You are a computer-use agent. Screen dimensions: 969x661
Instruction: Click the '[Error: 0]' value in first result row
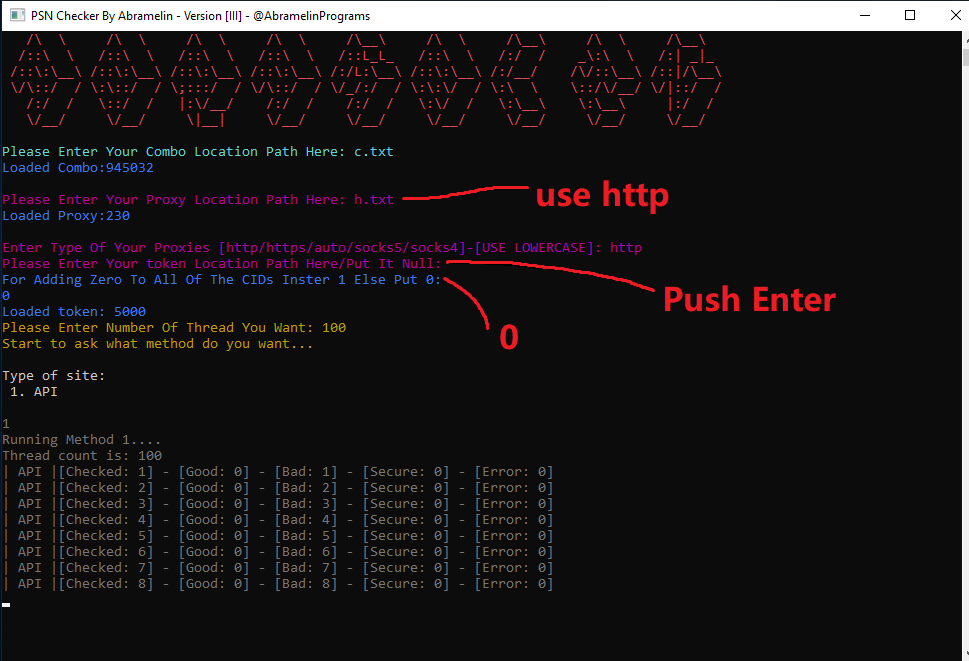tap(514, 472)
